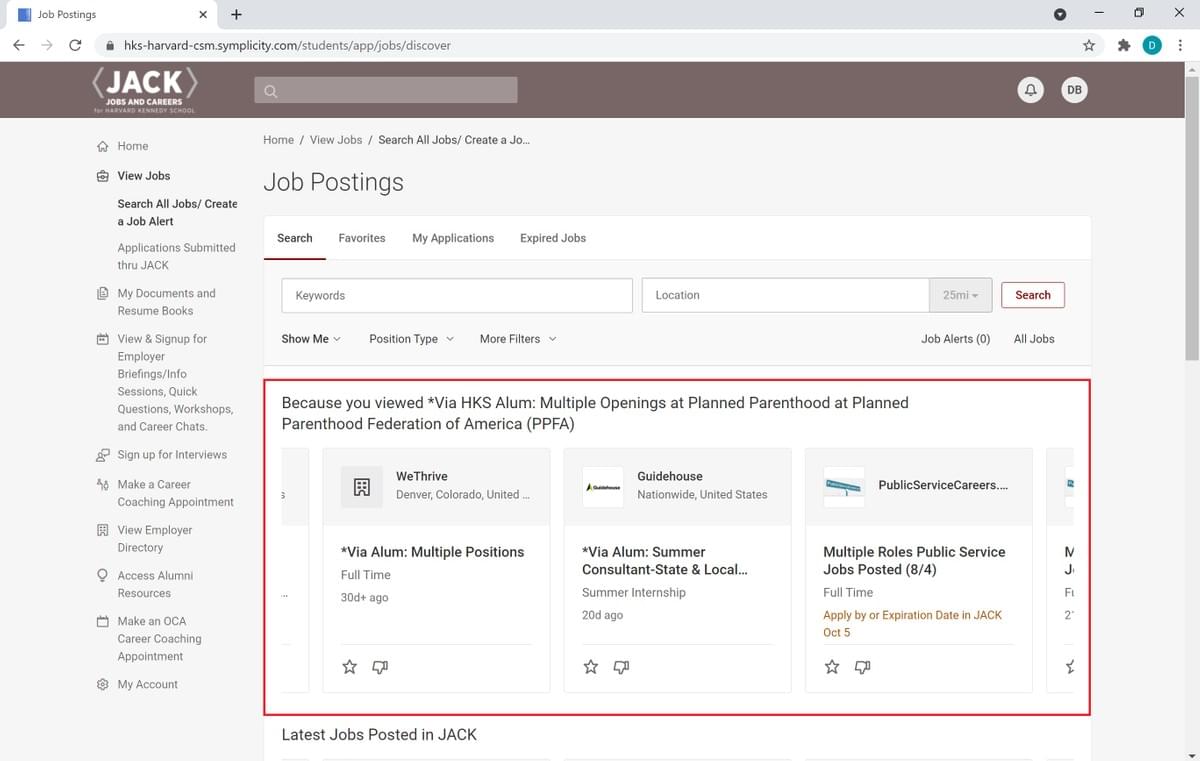Image resolution: width=1200 pixels, height=761 pixels.
Task: Open Job Alerts (0)
Action: [x=956, y=339]
